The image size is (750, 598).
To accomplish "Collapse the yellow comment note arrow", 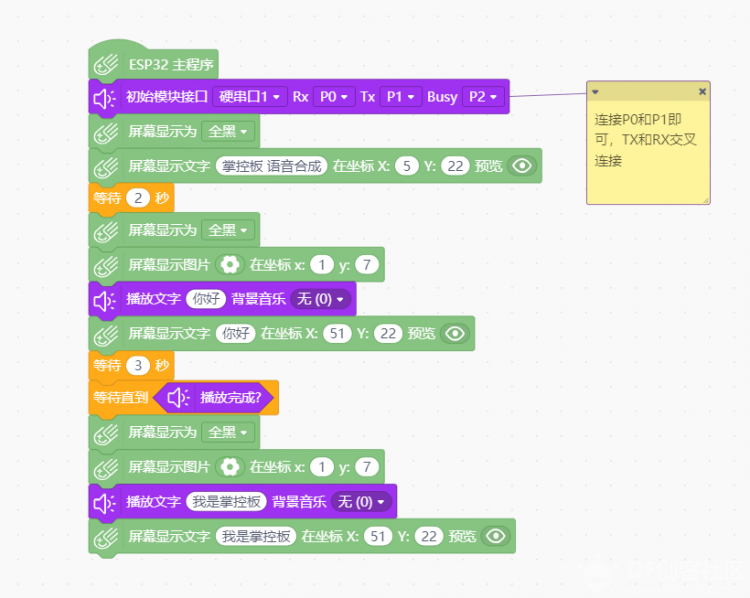I will pyautogui.click(x=595, y=91).
